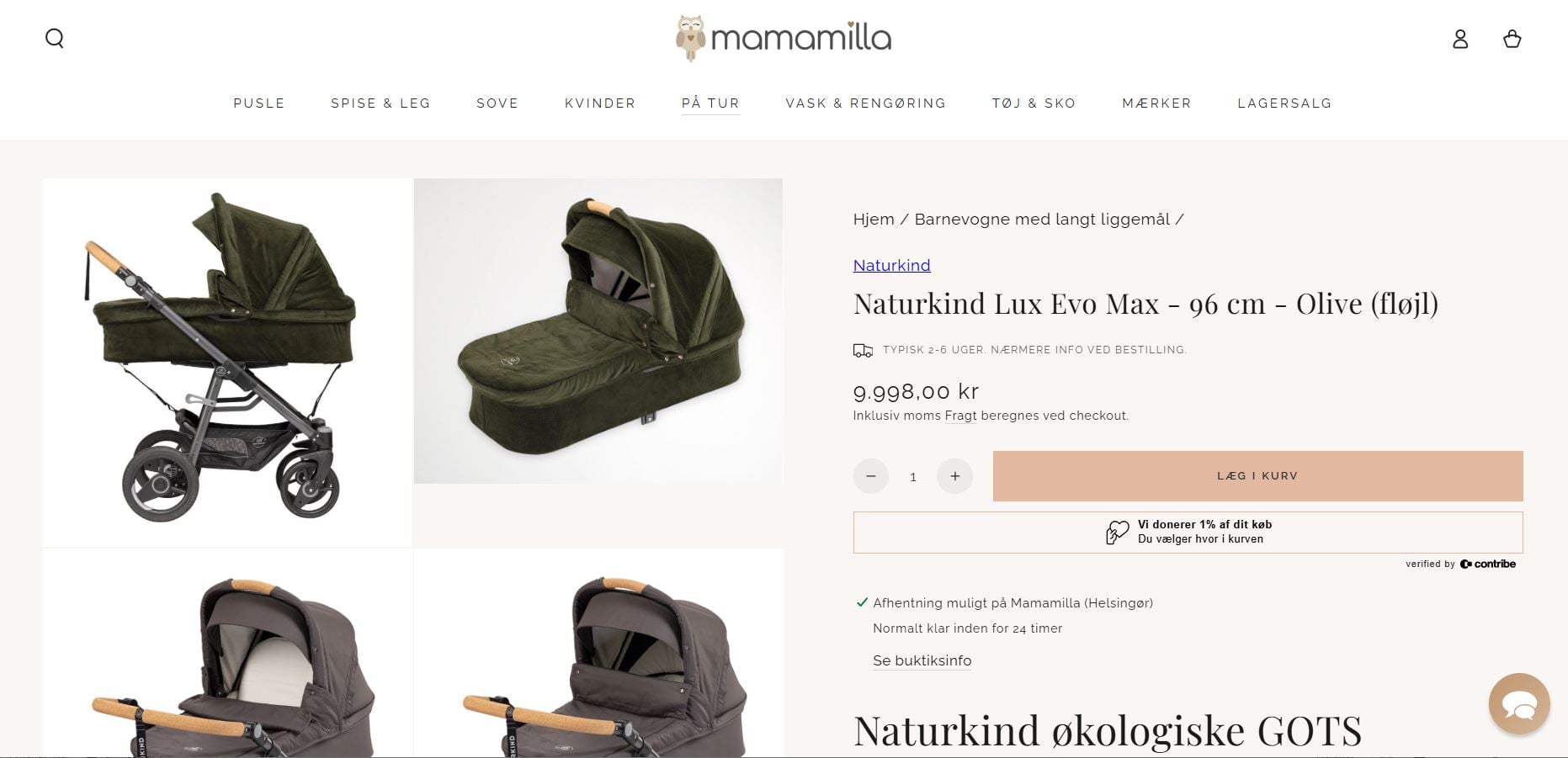Increase quantity with plus button
This screenshot has height=758, width=1568.
click(954, 476)
